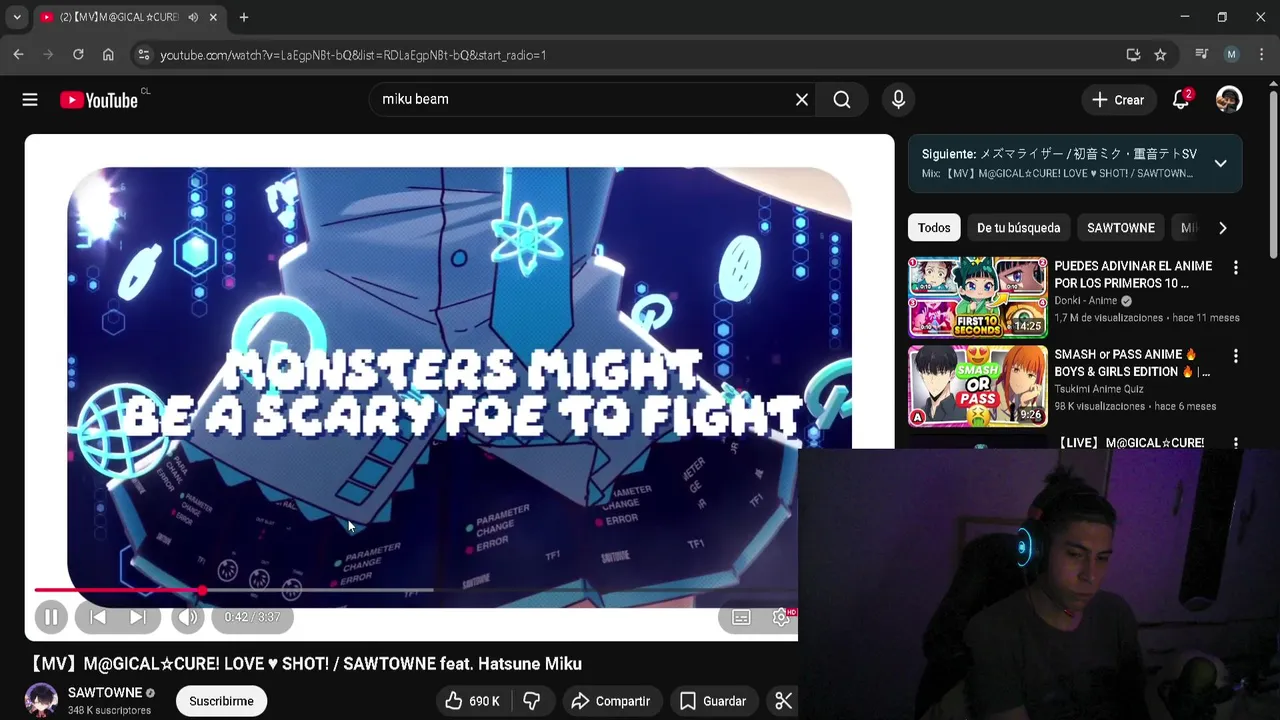Screen dimensions: 1280x720
Task: Open the YouTube guide hamburger menu
Action: [x=30, y=99]
